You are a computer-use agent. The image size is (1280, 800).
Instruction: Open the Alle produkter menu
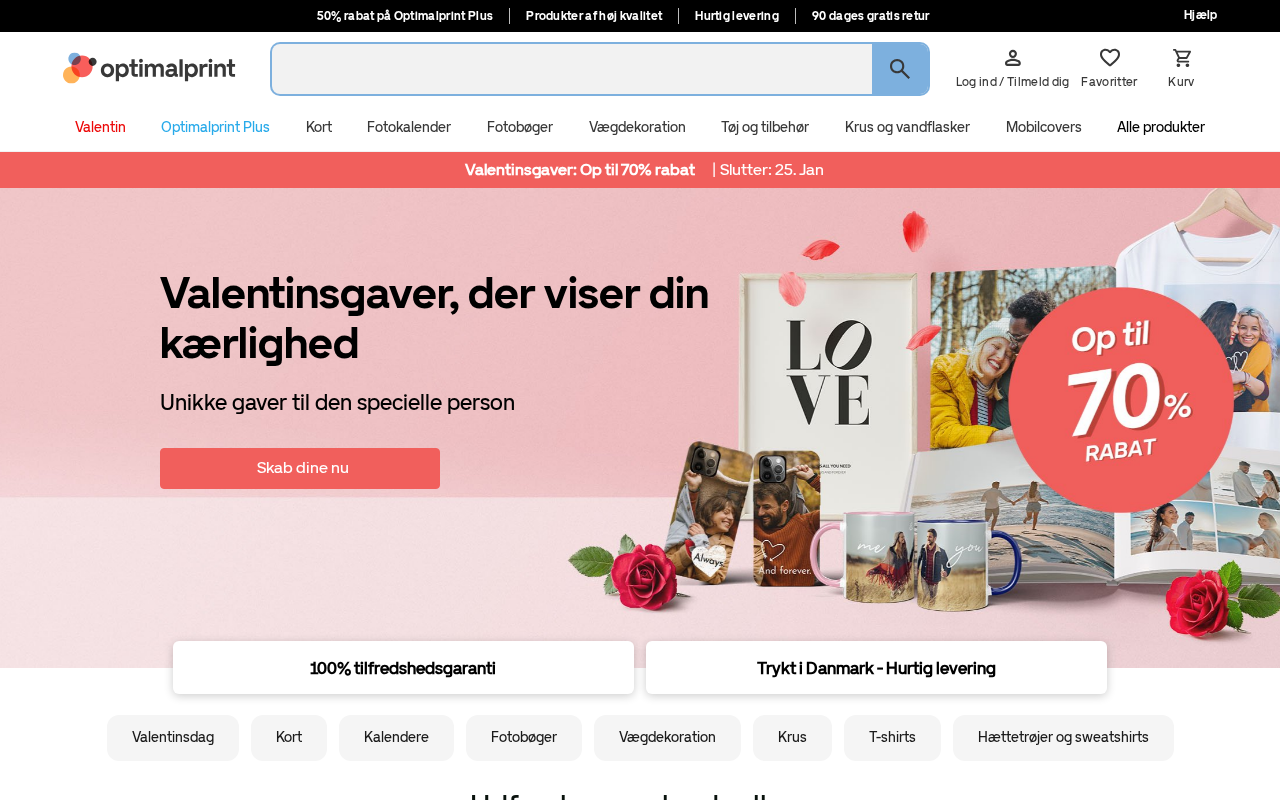coord(1161,127)
